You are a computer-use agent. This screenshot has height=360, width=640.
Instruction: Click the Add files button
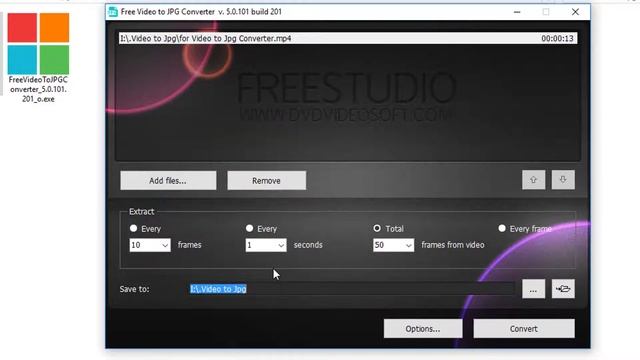pyautogui.click(x=168, y=180)
